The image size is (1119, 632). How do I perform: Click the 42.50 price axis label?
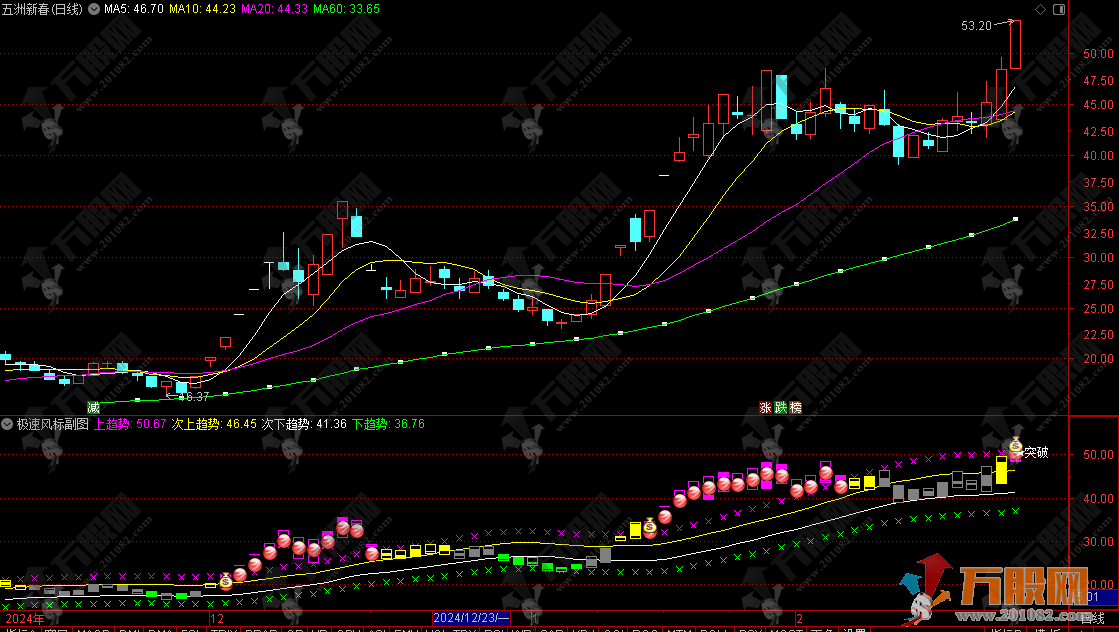[x=1098, y=131]
